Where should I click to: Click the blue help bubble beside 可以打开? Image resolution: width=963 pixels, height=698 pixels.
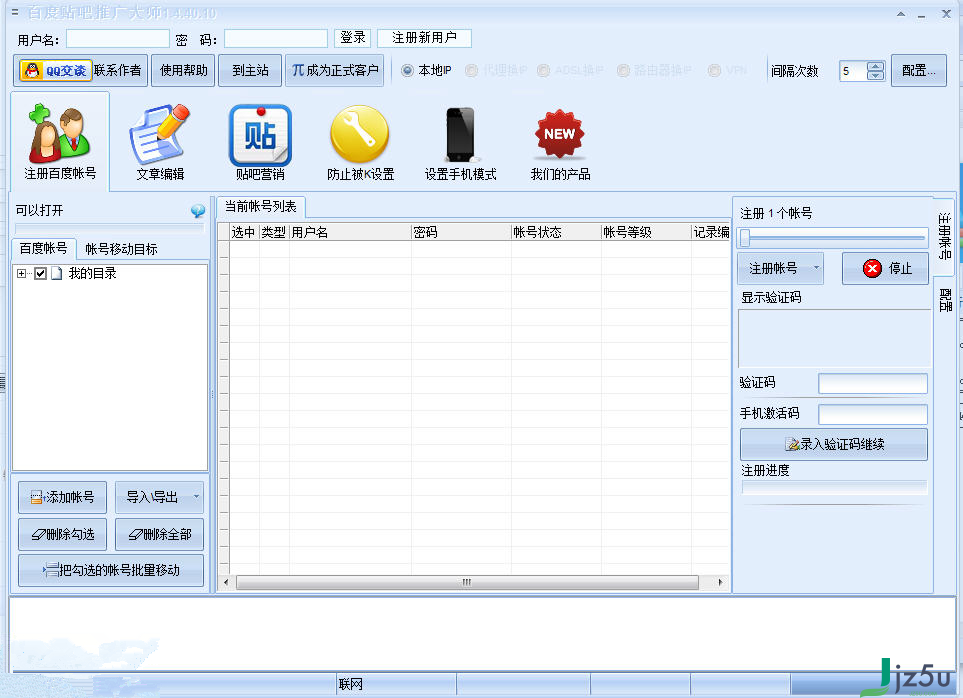click(198, 211)
